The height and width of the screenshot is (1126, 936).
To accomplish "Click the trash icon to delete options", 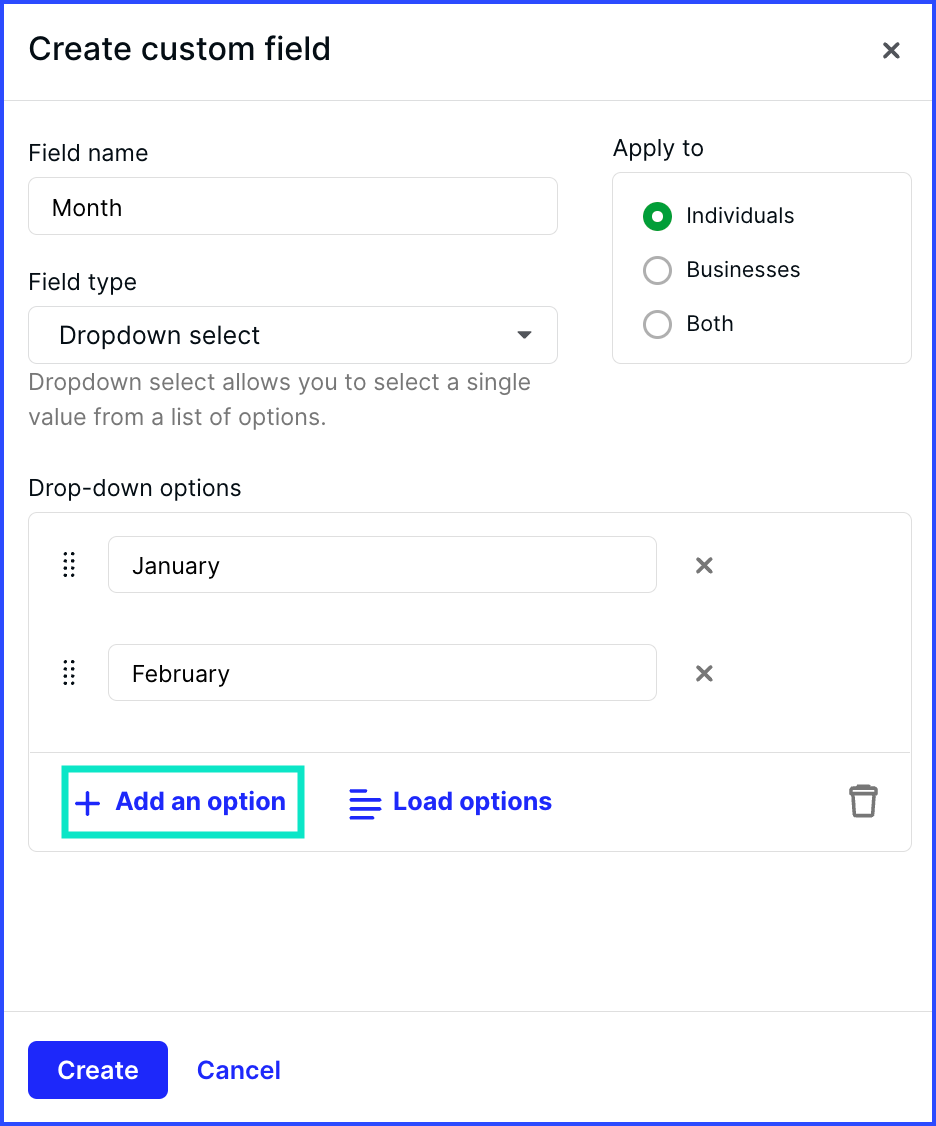I will point(863,801).
